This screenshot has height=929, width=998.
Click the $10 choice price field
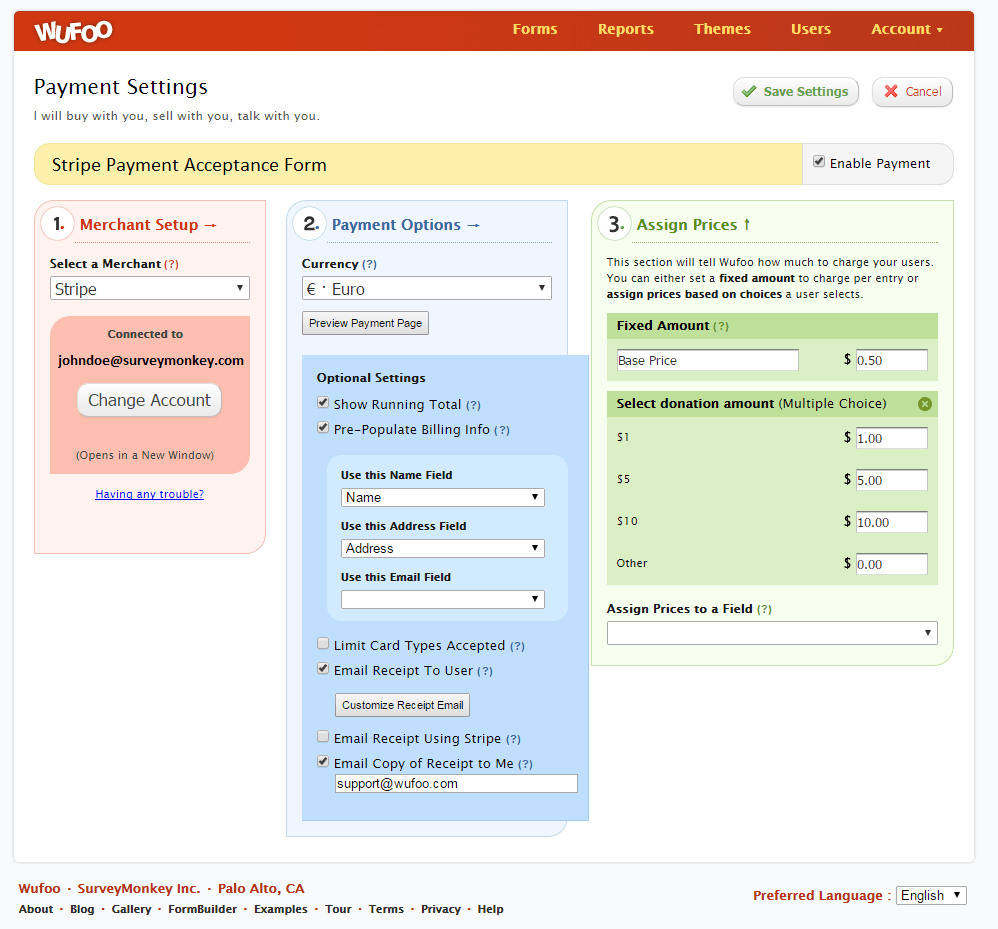tap(892, 522)
